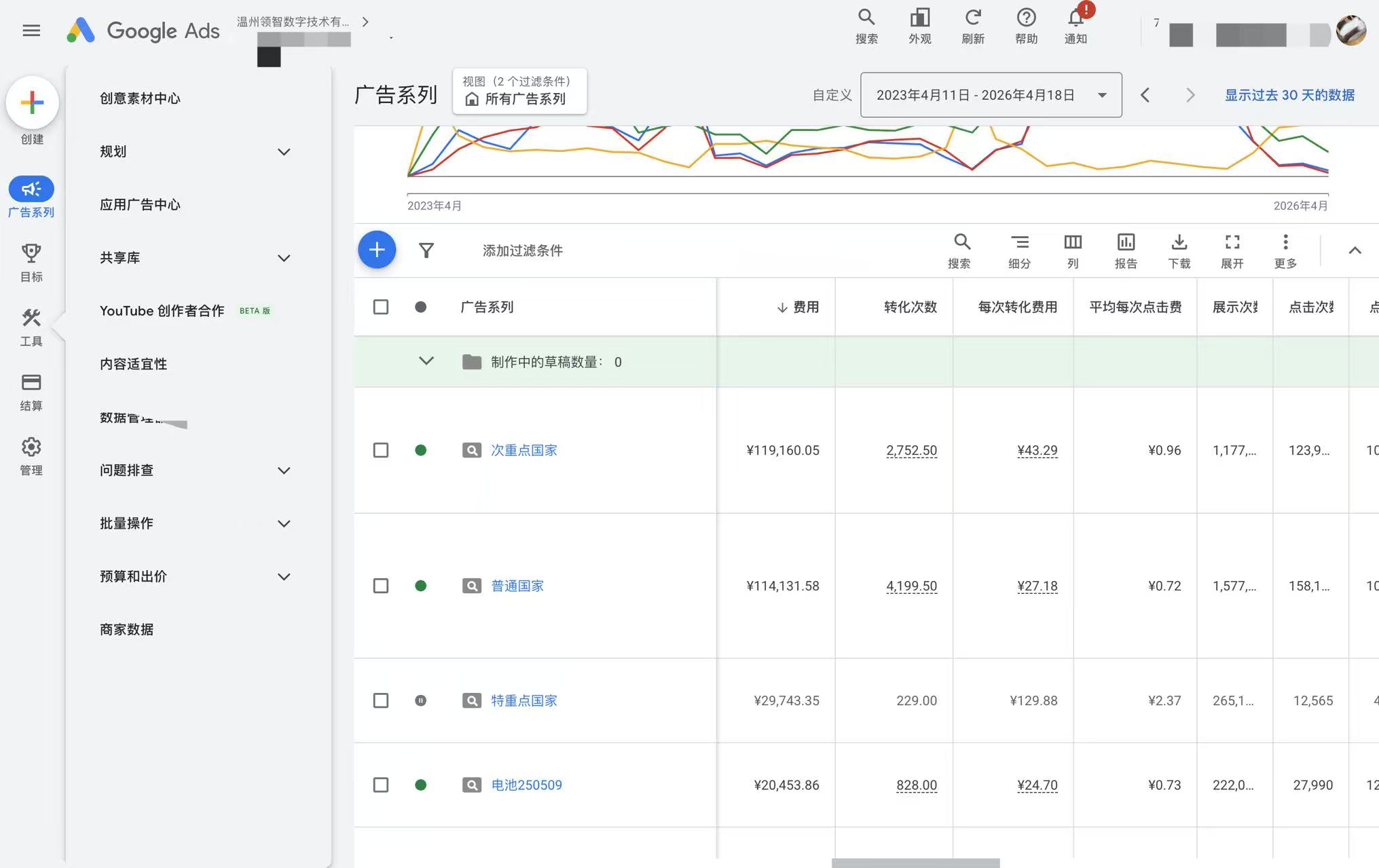The width and height of the screenshot is (1379, 868).
Task: Toggle status dot of 电池250509
Action: coord(421,785)
